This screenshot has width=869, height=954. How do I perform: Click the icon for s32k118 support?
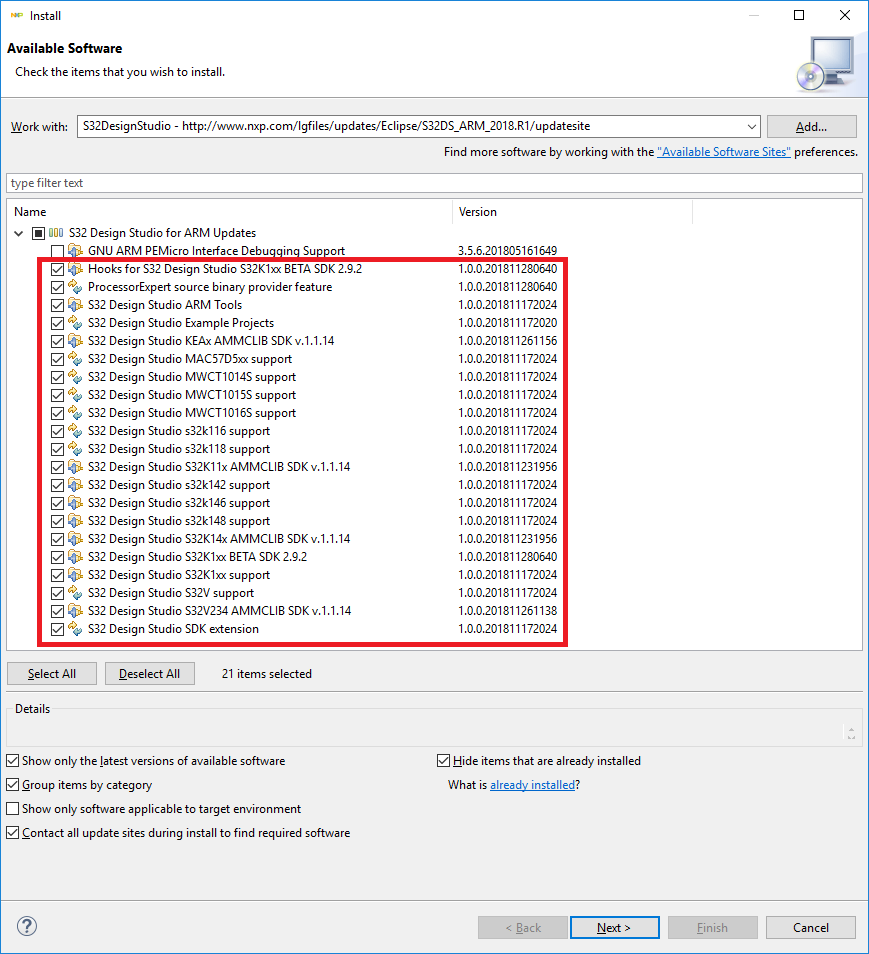point(75,449)
